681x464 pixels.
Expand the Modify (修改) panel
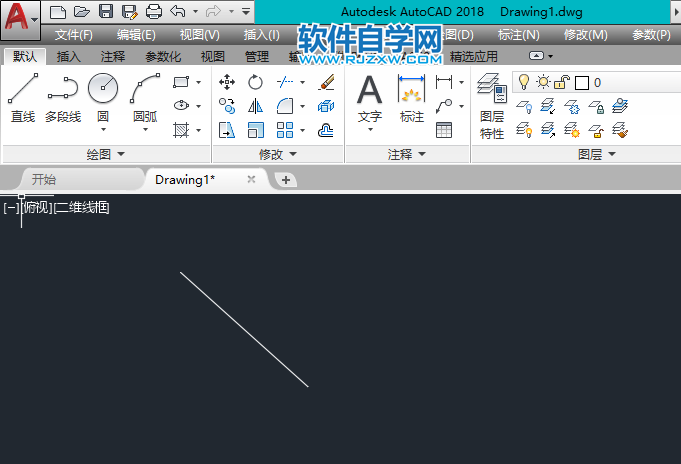278,154
